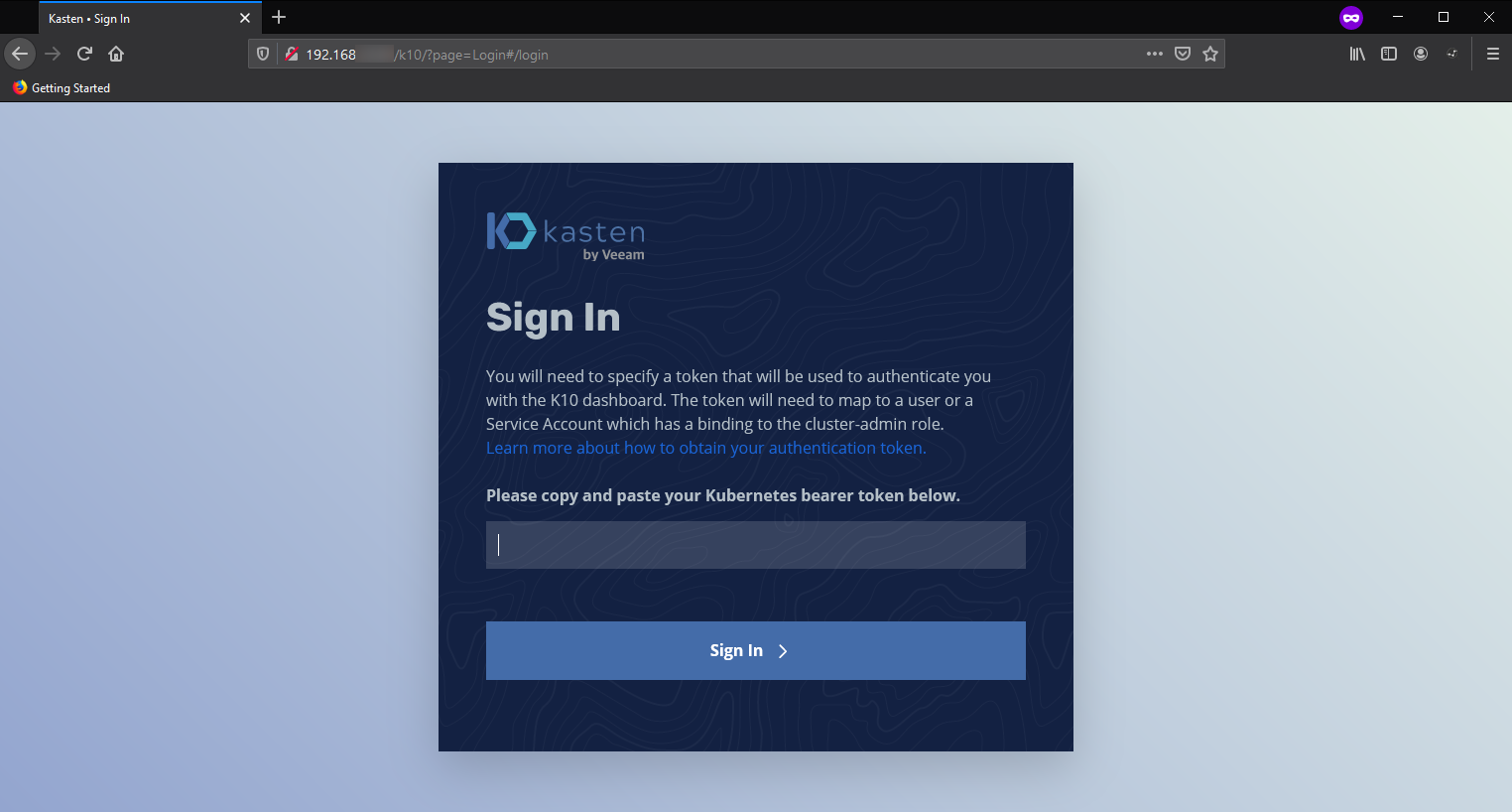This screenshot has height=812, width=1512.
Task: Click the address bar URL
Action: pos(694,55)
